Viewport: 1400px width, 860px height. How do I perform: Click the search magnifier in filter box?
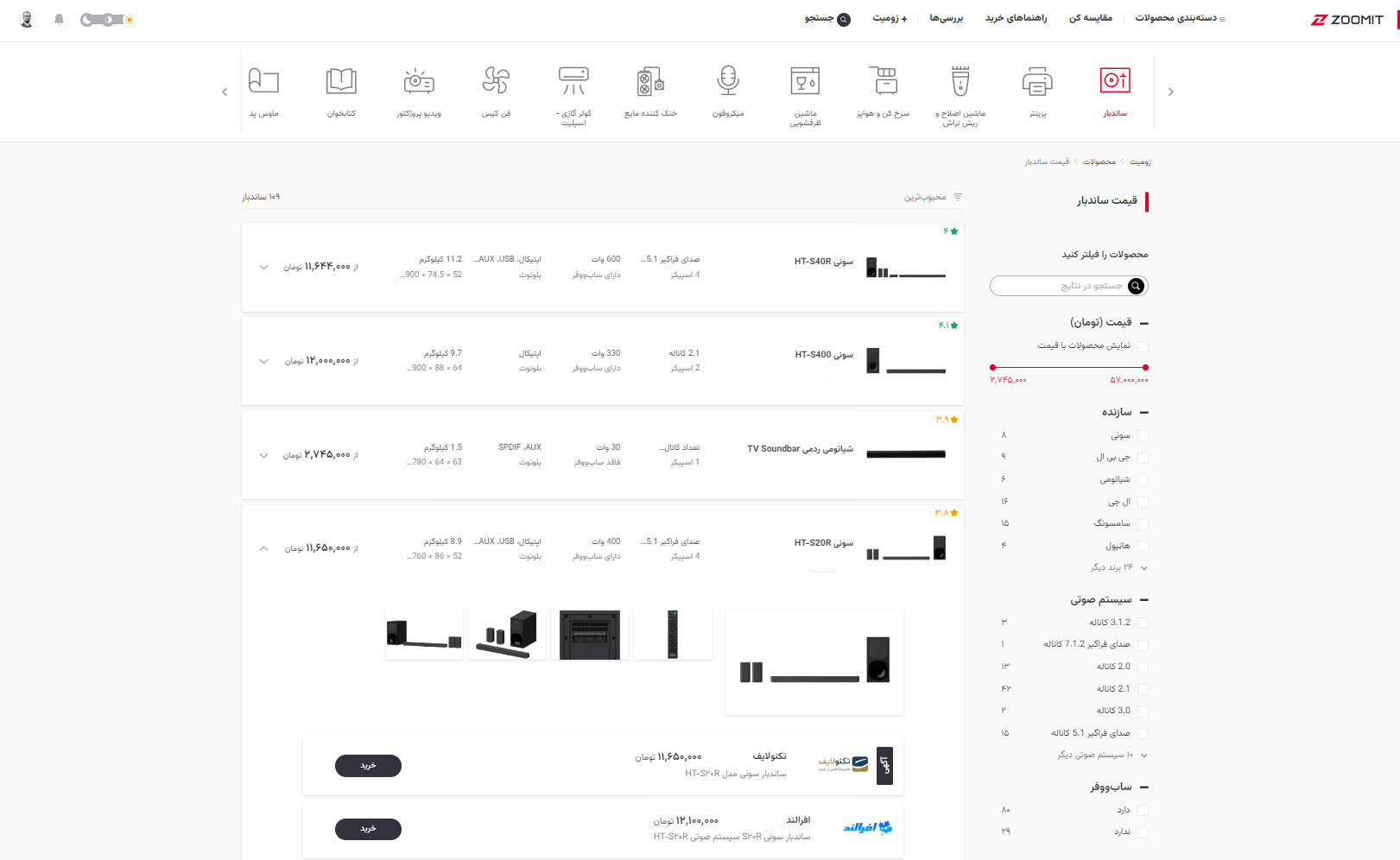1137,286
